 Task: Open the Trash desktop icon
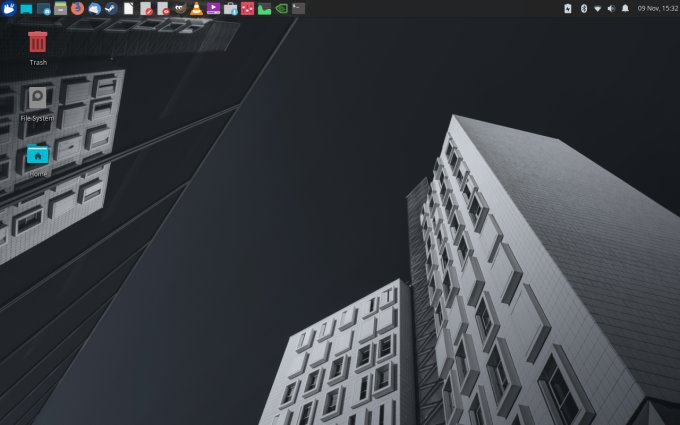coord(38,42)
